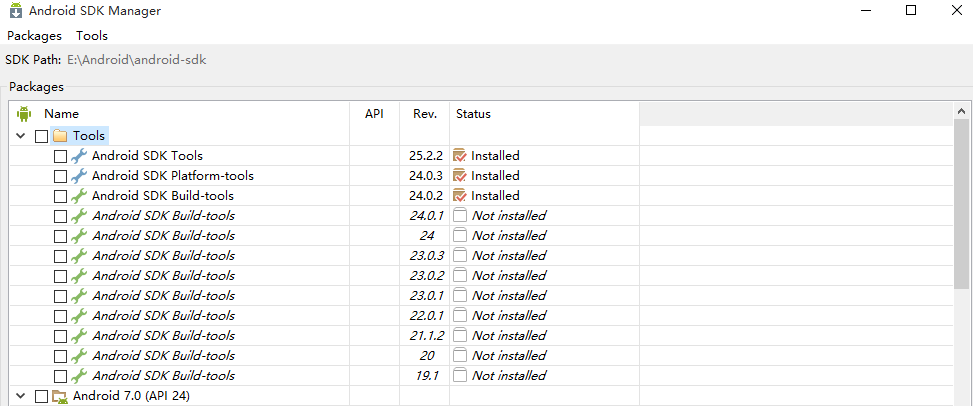Click the wrench icon of Build-tools 24.0.1
The height and width of the screenshot is (406, 973).
(79, 215)
